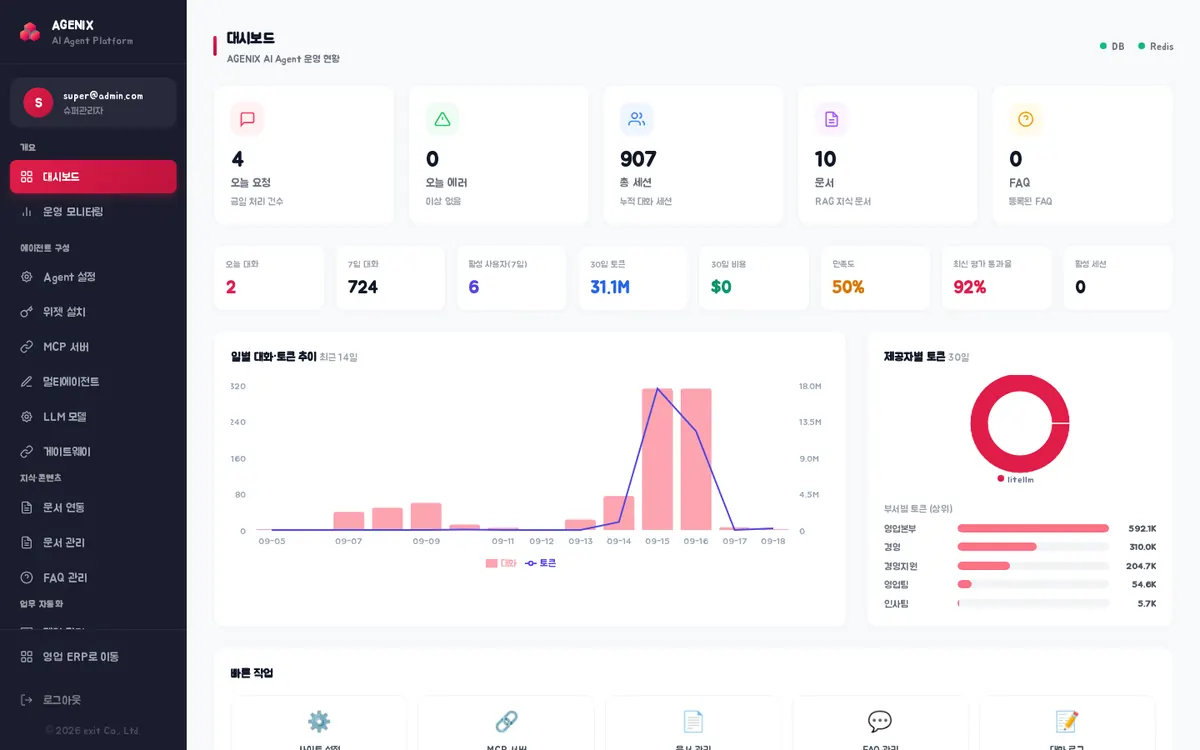Click the 592.1K value for 영업본부
1200x750 pixels.
coord(1142,528)
